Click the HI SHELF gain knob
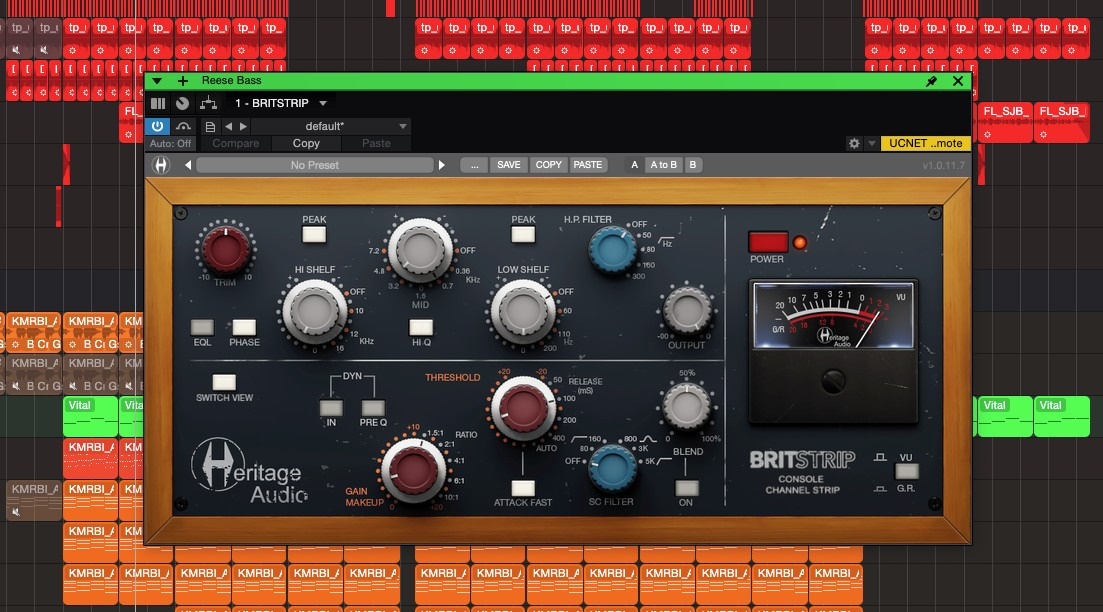The height and width of the screenshot is (612, 1103). click(x=314, y=312)
